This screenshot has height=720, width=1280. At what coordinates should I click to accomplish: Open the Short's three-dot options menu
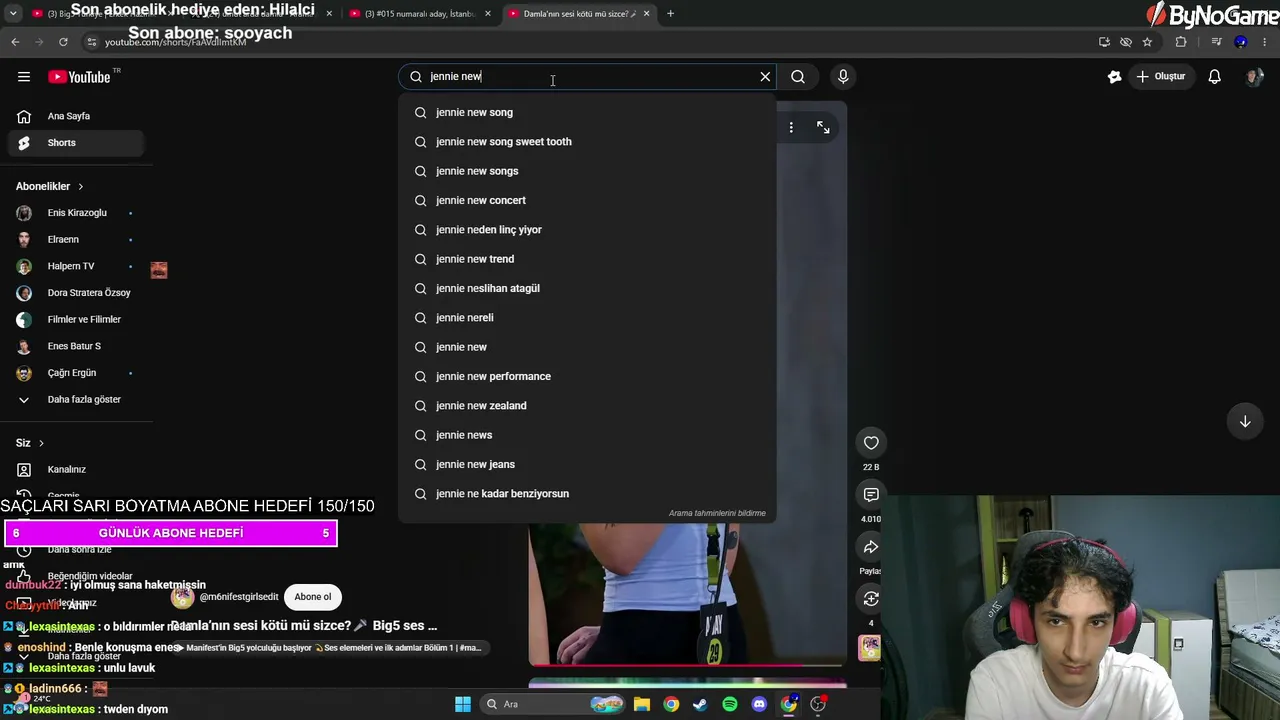[x=791, y=127]
